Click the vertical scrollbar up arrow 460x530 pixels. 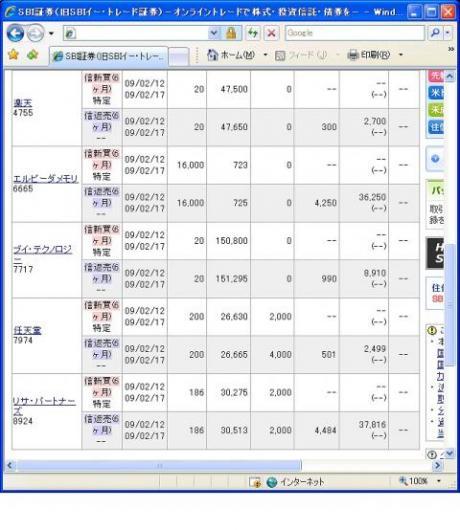coord(450,76)
